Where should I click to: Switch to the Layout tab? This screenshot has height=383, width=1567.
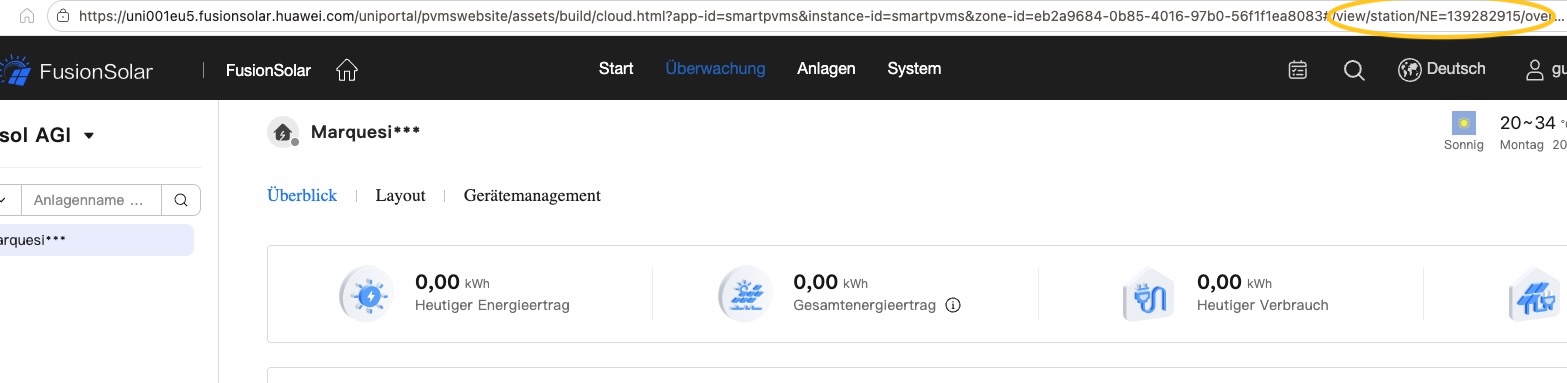click(401, 195)
